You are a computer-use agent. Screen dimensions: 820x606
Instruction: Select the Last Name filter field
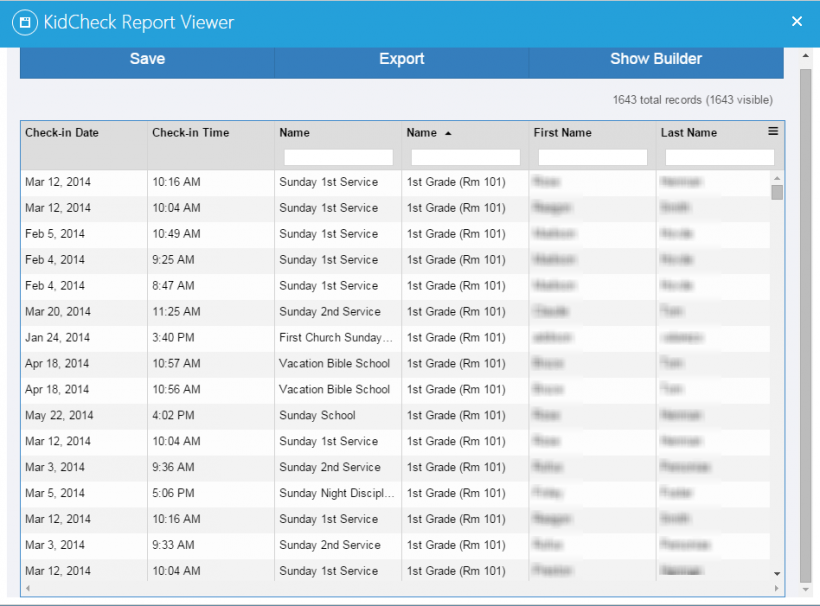pos(716,157)
